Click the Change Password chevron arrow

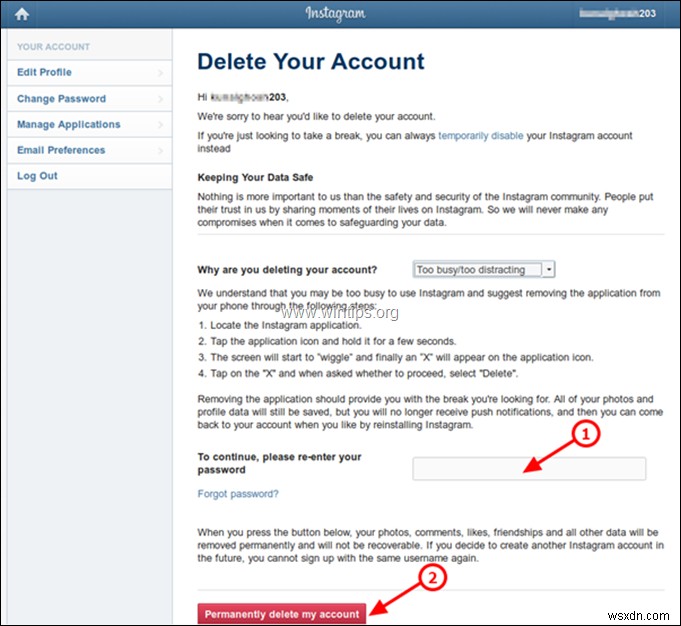click(x=160, y=99)
